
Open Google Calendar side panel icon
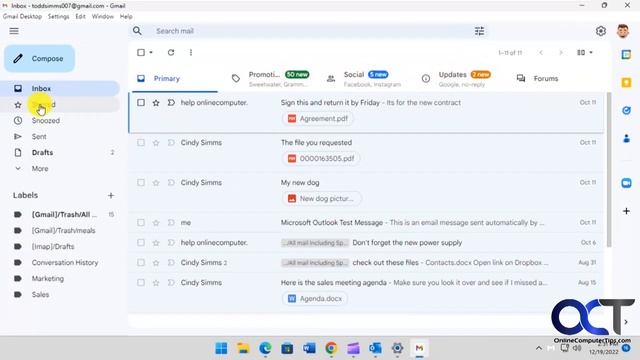click(x=627, y=55)
